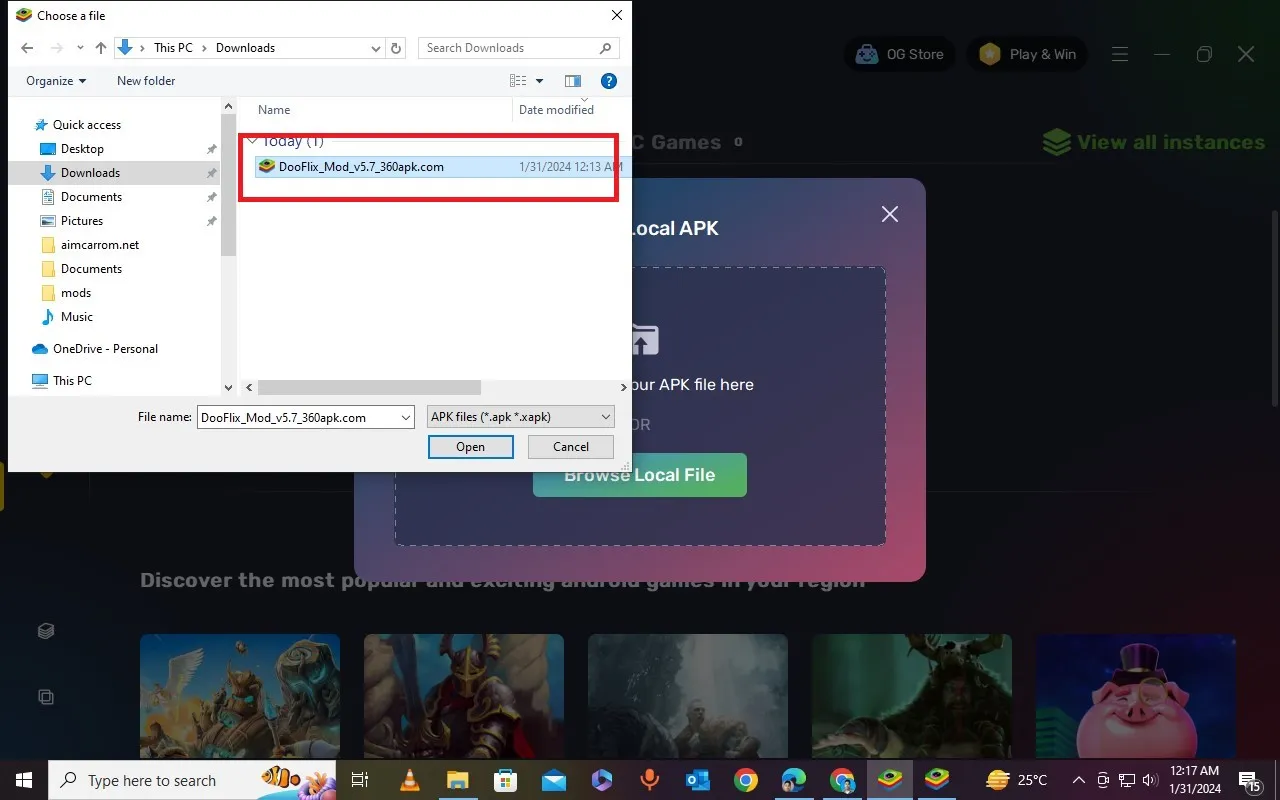The width and height of the screenshot is (1280, 800).
Task: Change the file view layout icon
Action: [x=518, y=81]
